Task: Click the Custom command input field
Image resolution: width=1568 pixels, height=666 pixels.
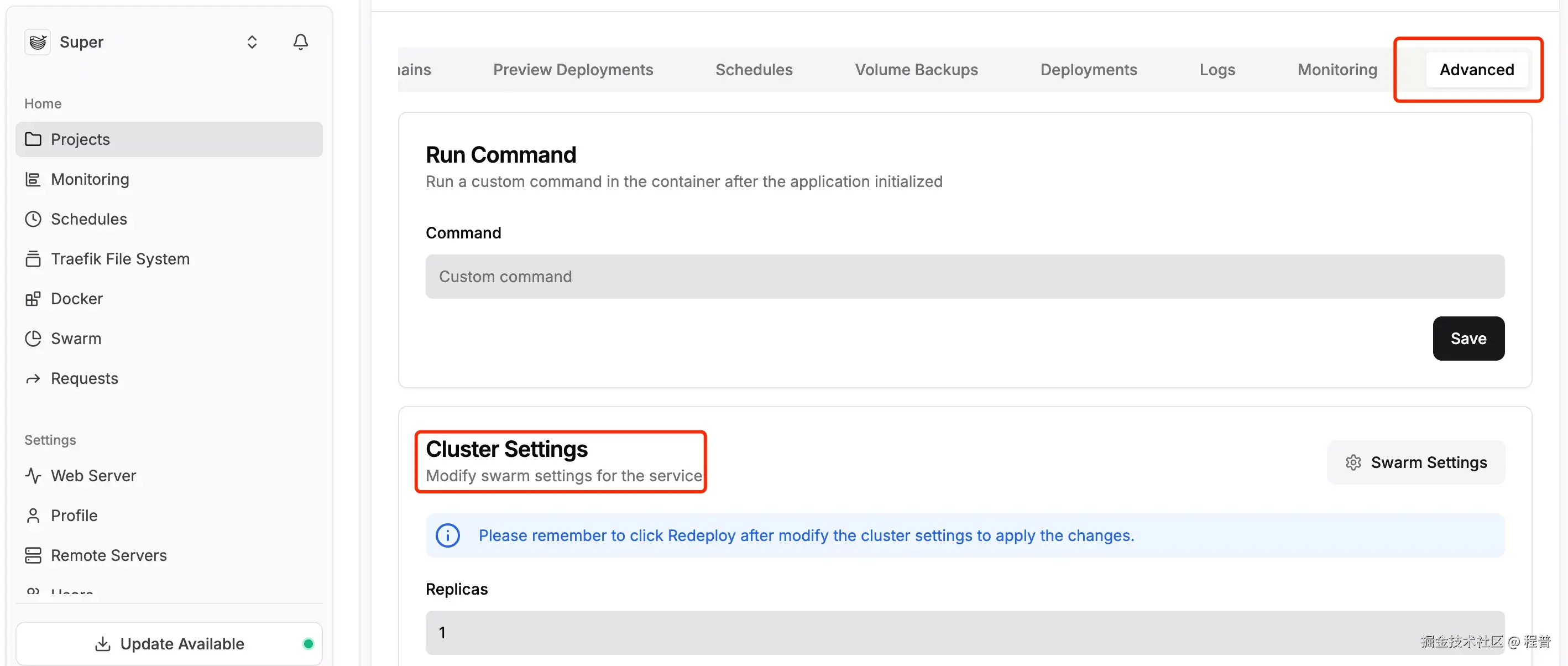Action: click(x=964, y=277)
